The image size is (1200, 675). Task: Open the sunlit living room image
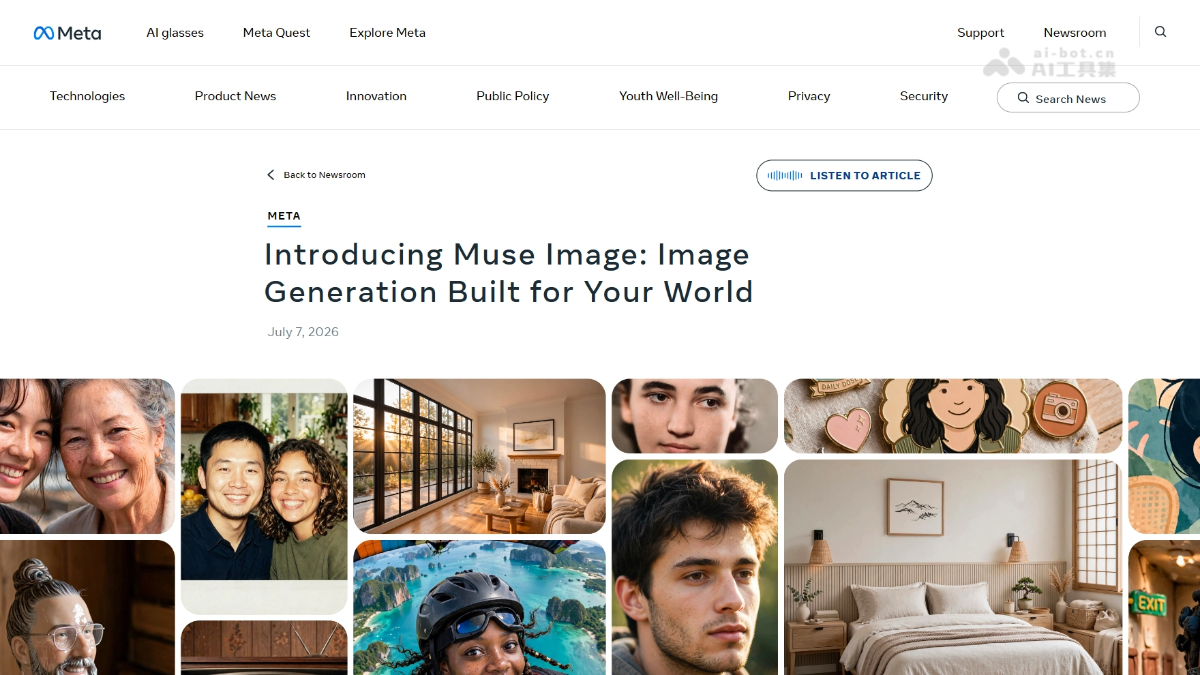[x=479, y=456]
